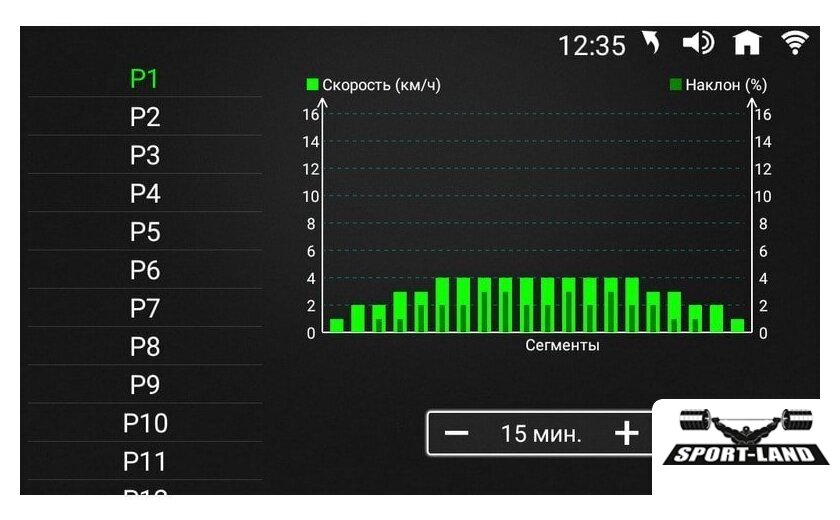The height and width of the screenshot is (520, 840).
Task: Pick program P4
Action: pyautogui.click(x=145, y=193)
